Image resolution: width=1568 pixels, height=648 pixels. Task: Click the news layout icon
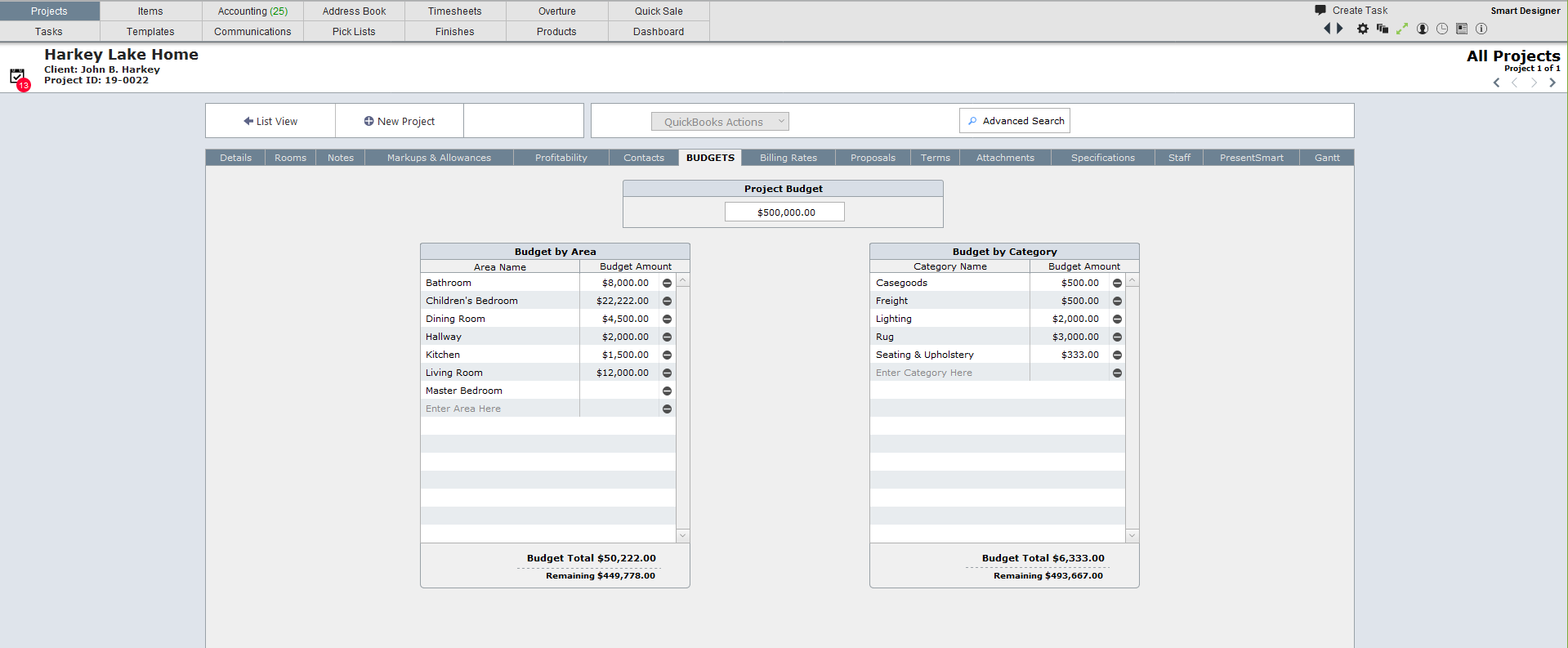[1462, 29]
